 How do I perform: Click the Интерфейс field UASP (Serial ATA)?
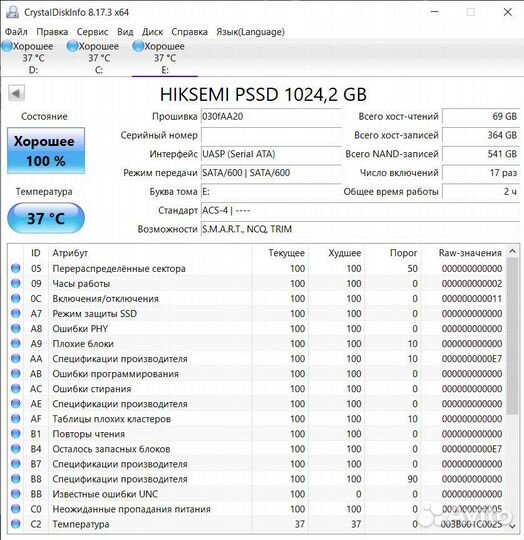(271, 154)
